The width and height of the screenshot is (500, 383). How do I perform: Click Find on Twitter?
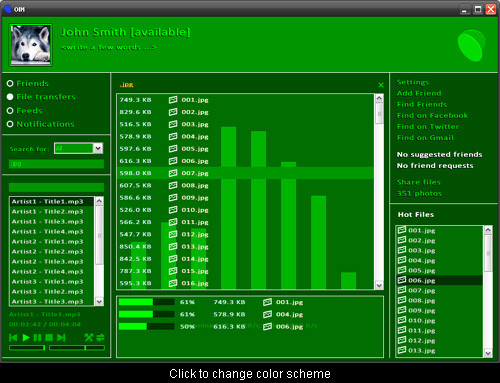(428, 127)
